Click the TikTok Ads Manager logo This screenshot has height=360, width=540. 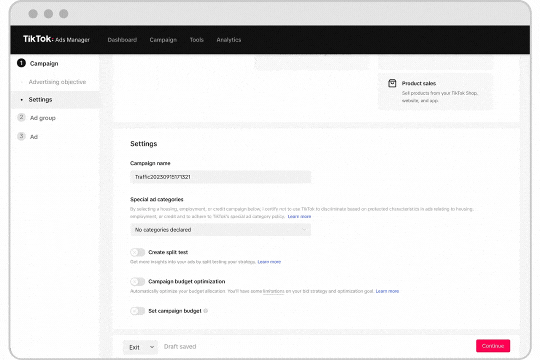[x=56, y=39]
